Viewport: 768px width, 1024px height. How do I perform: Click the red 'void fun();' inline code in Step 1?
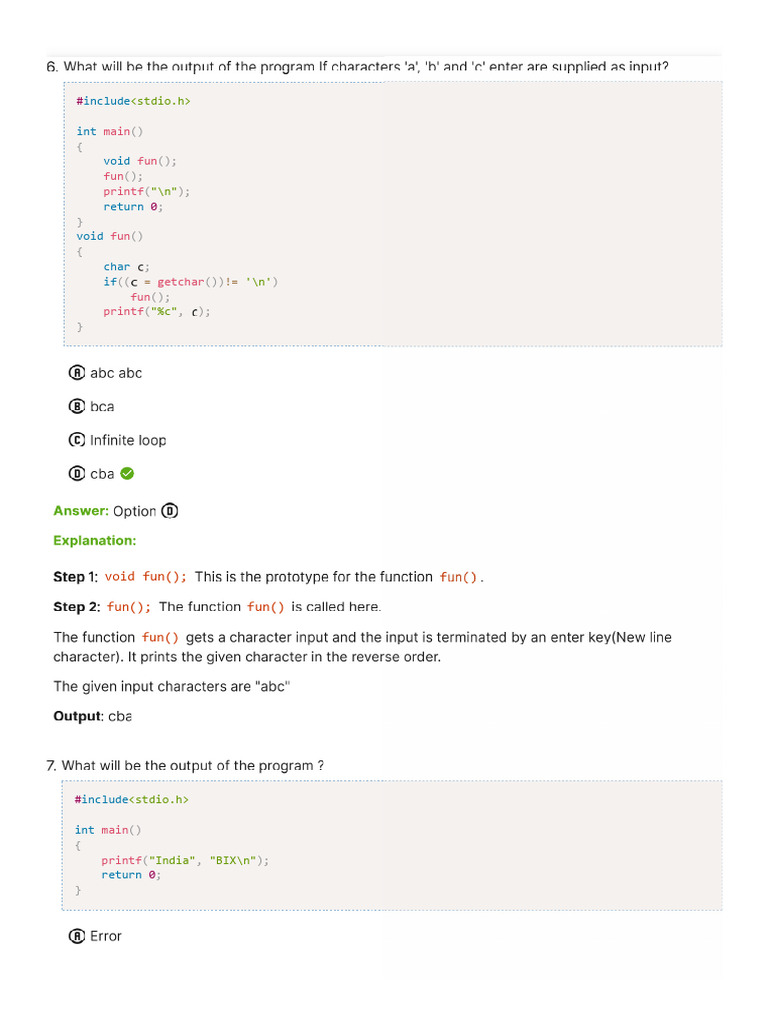[x=146, y=577]
